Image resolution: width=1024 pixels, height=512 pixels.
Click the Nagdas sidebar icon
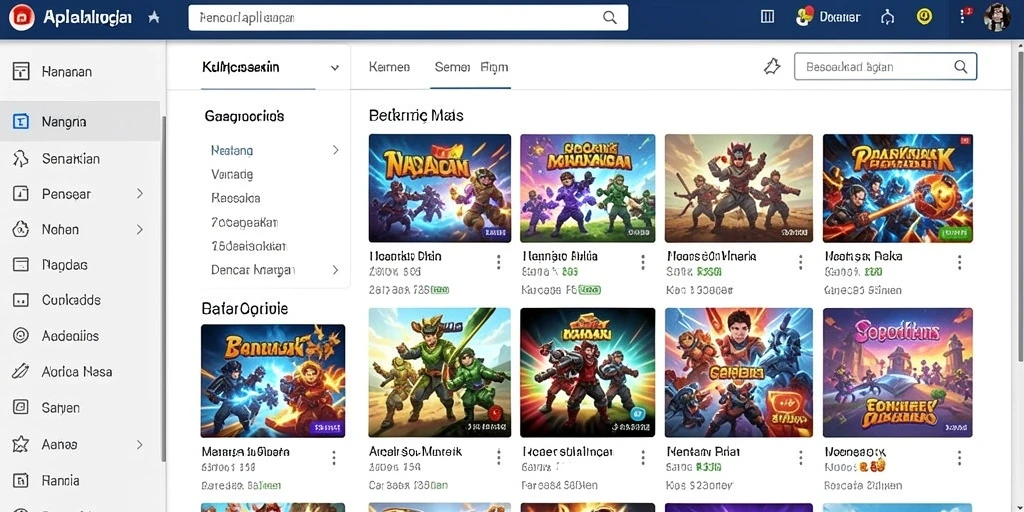click(21, 264)
